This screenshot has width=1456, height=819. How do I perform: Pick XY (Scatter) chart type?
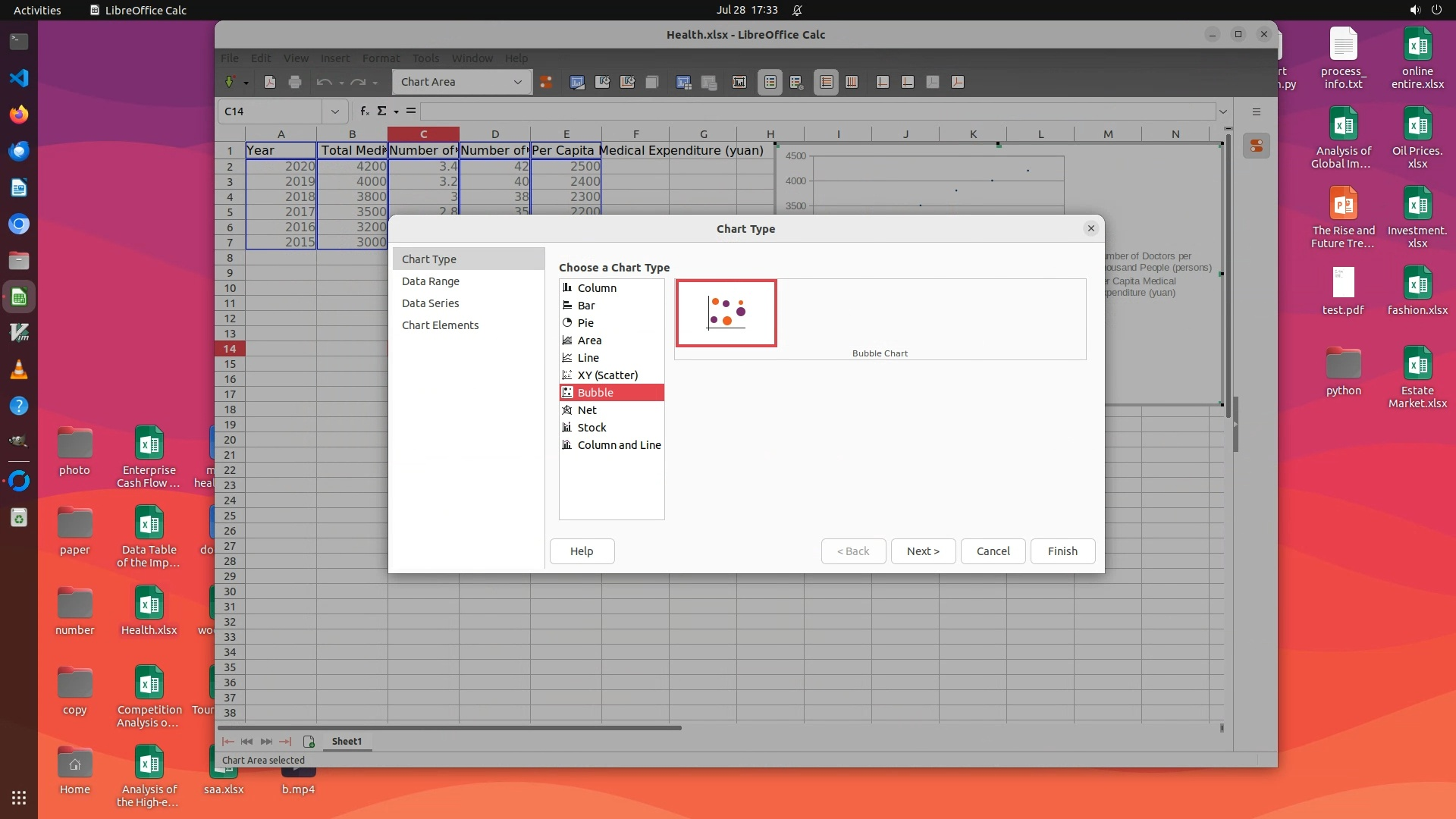tap(607, 375)
